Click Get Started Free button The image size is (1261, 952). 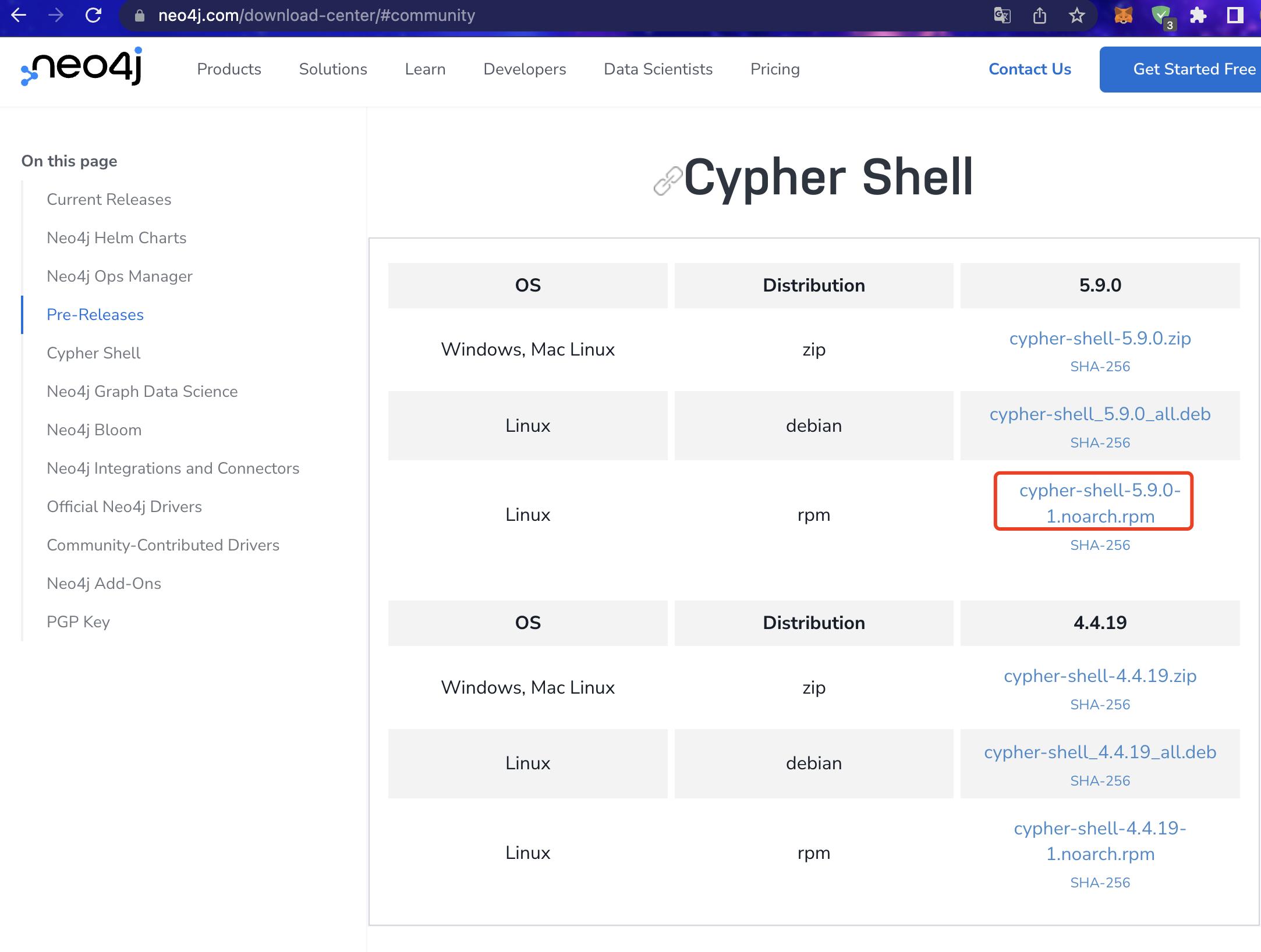(1180, 69)
